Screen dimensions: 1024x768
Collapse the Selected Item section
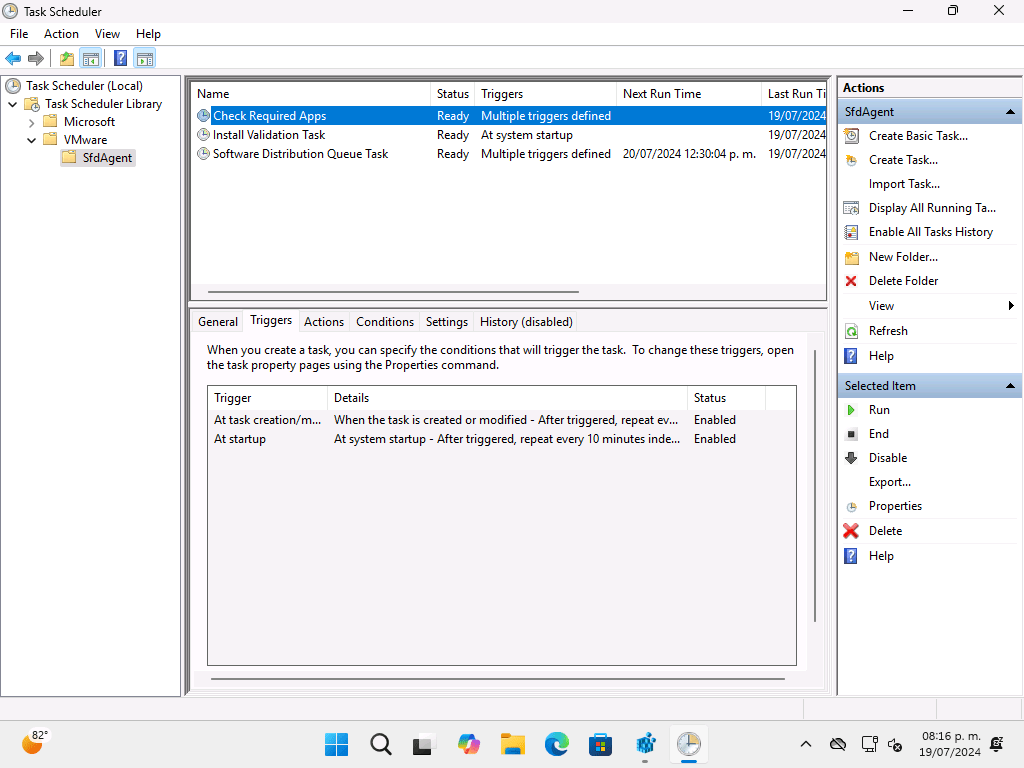1010,386
